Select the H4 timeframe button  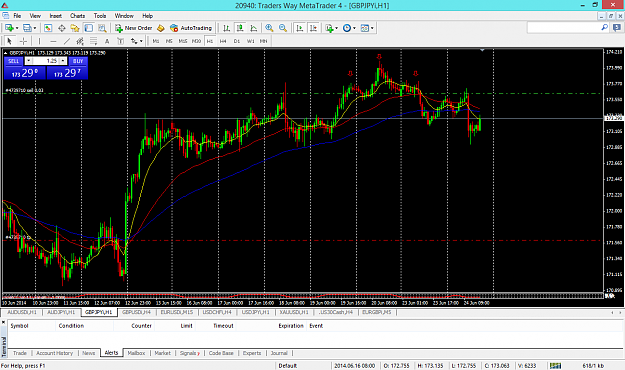point(223,41)
